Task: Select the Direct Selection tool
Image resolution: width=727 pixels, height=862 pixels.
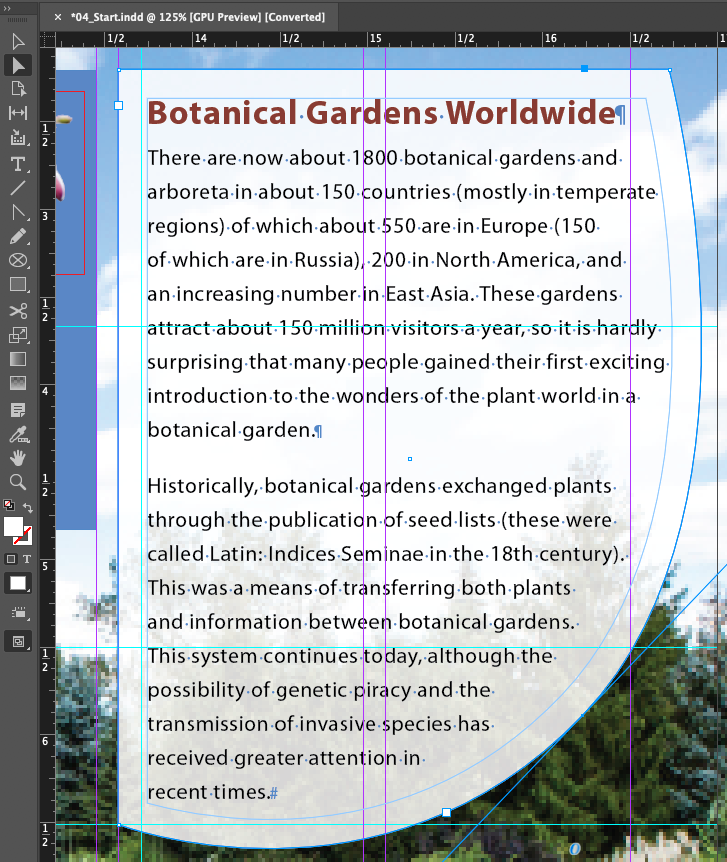Action: [x=18, y=65]
